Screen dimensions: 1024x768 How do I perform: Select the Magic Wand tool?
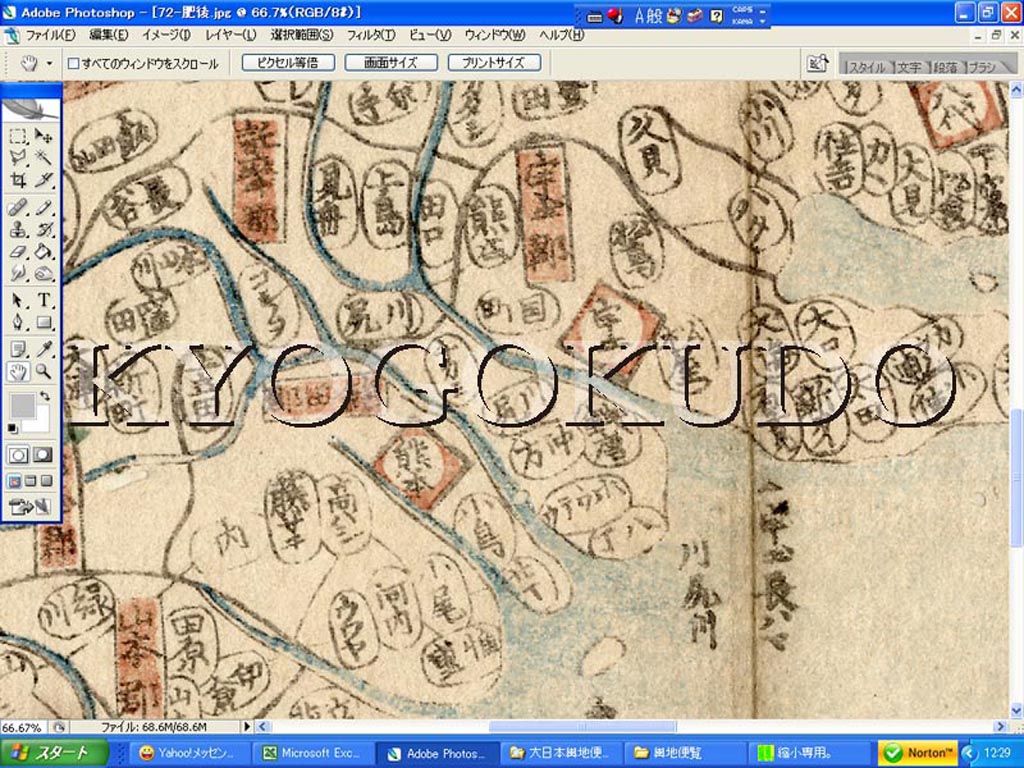[x=43, y=157]
